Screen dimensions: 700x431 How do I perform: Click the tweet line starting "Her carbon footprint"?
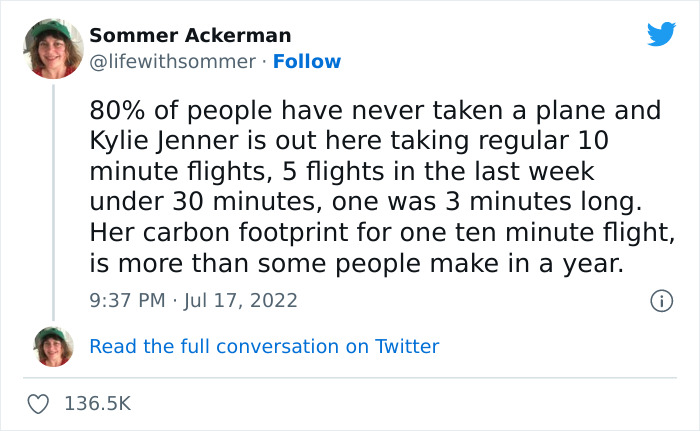click(x=382, y=233)
